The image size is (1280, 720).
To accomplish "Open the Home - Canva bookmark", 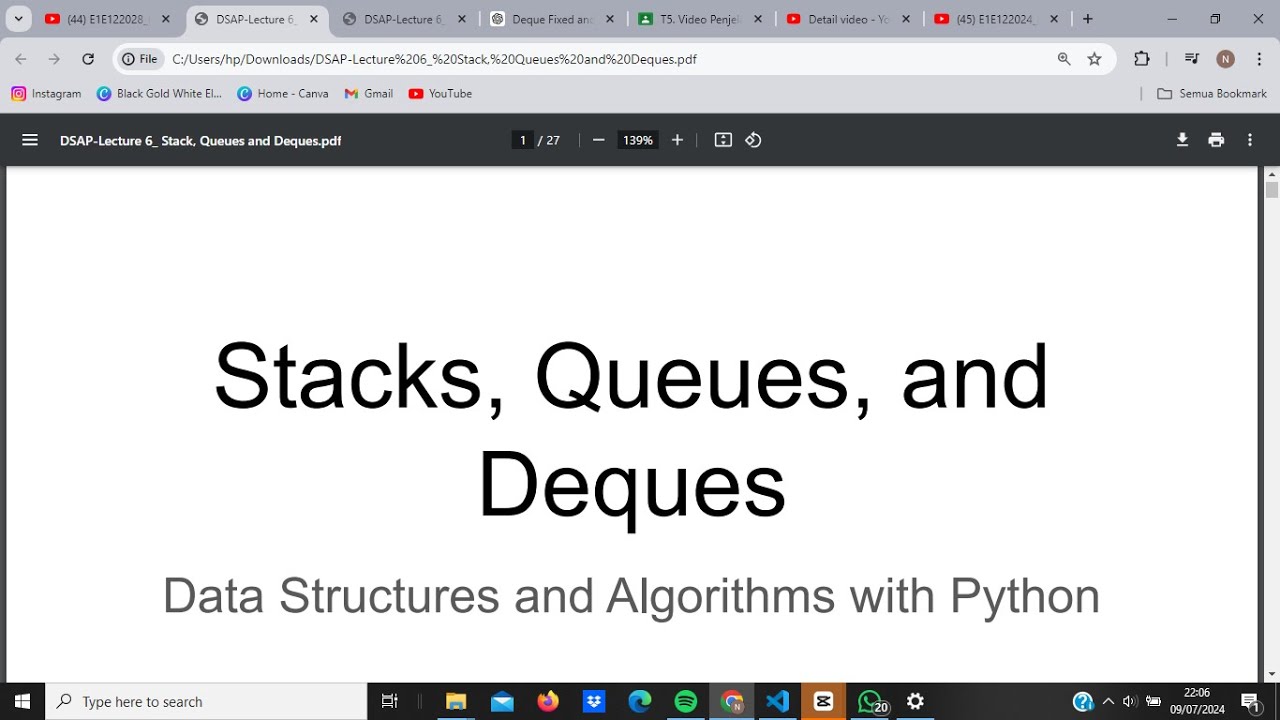I will 283,93.
